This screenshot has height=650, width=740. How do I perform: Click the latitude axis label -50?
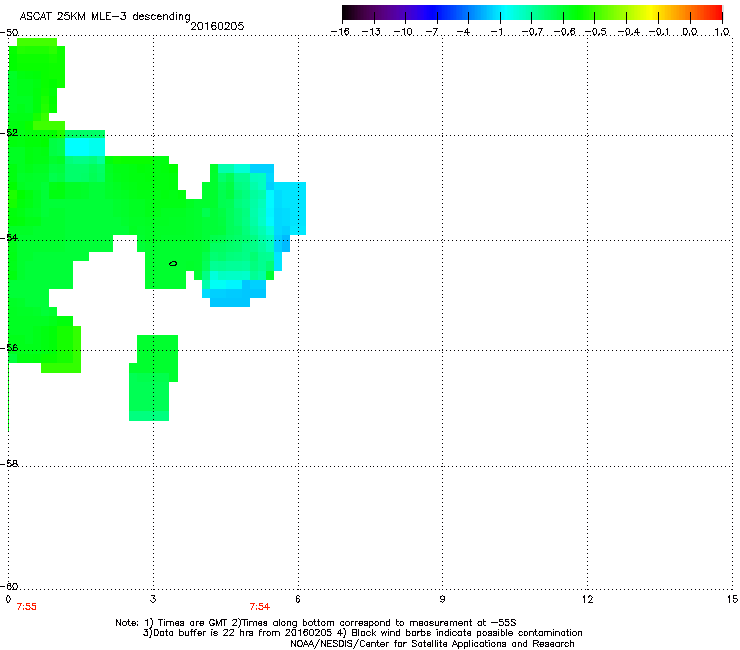click(9, 33)
